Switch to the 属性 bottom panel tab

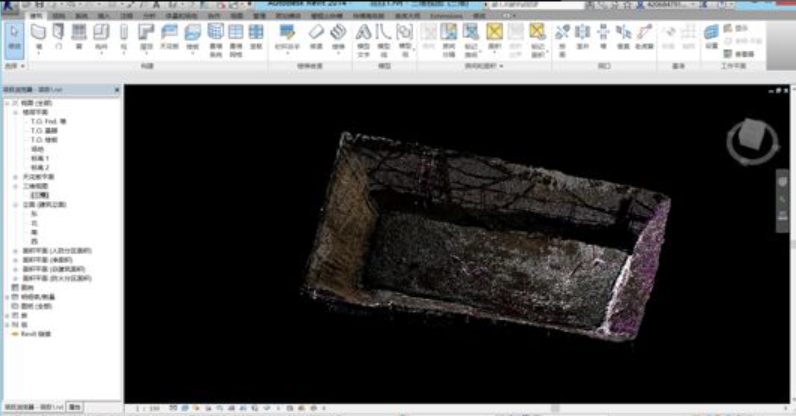tap(75, 407)
